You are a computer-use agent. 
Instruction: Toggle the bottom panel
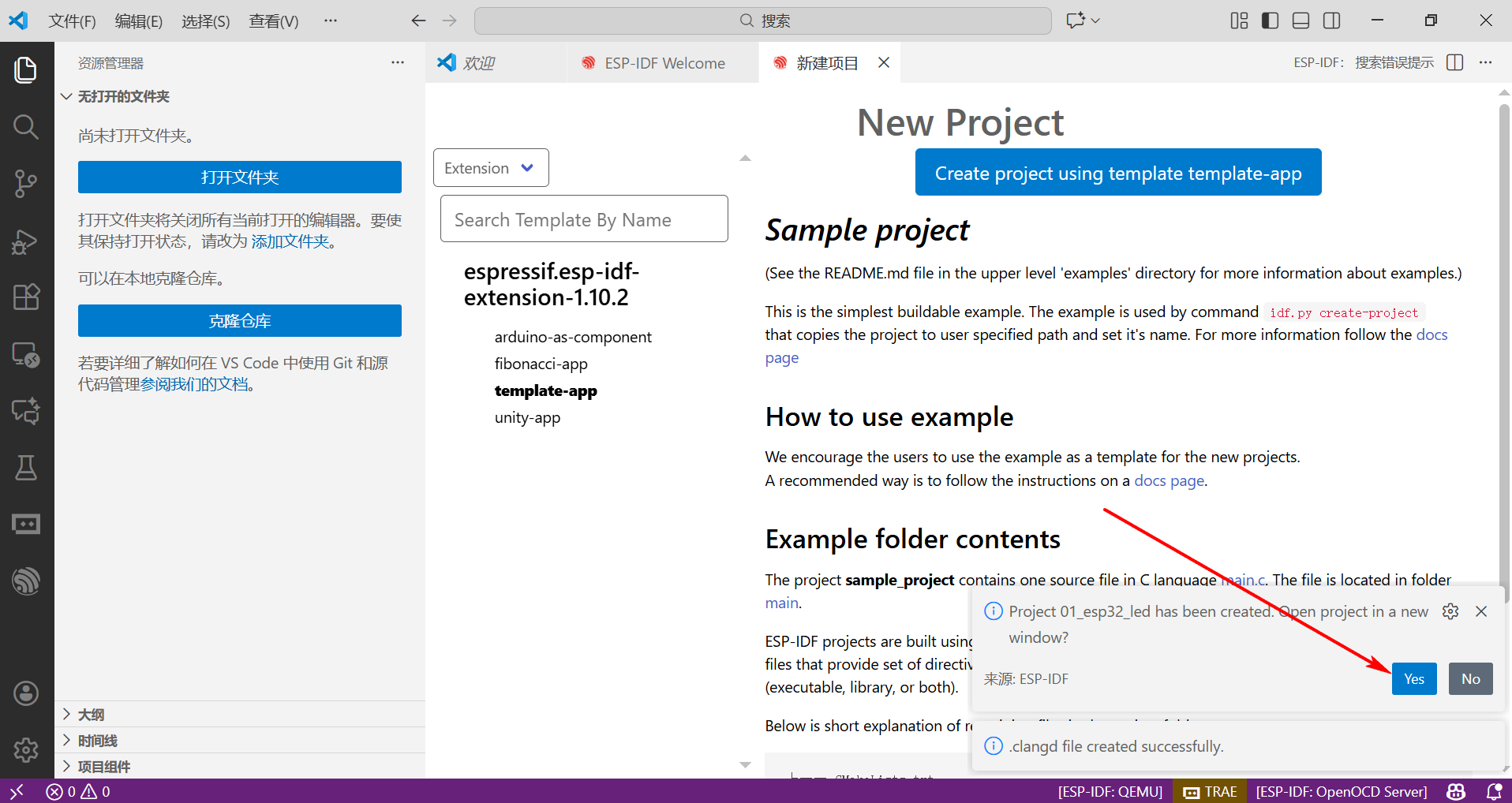[1301, 21]
